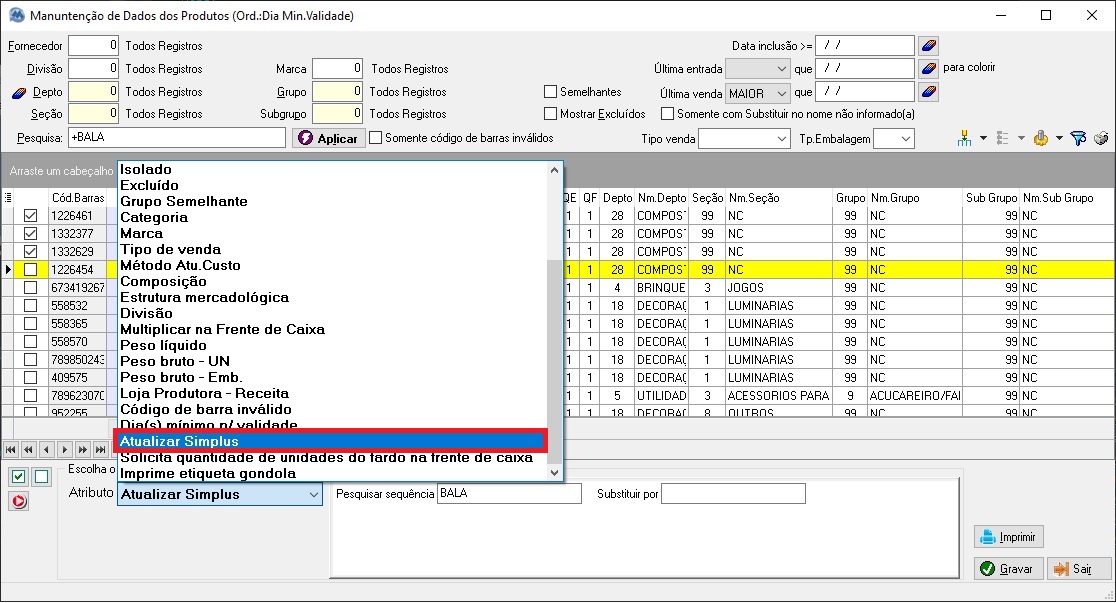Click the Pesquisa input field

coord(177,137)
